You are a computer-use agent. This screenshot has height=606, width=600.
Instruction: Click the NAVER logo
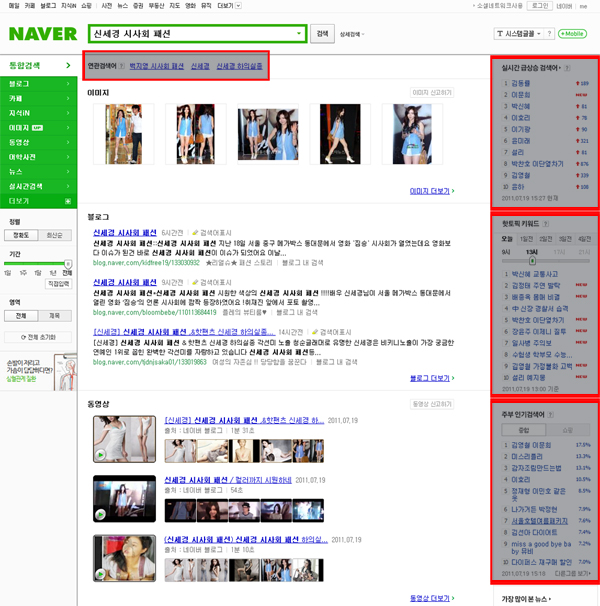43,34
